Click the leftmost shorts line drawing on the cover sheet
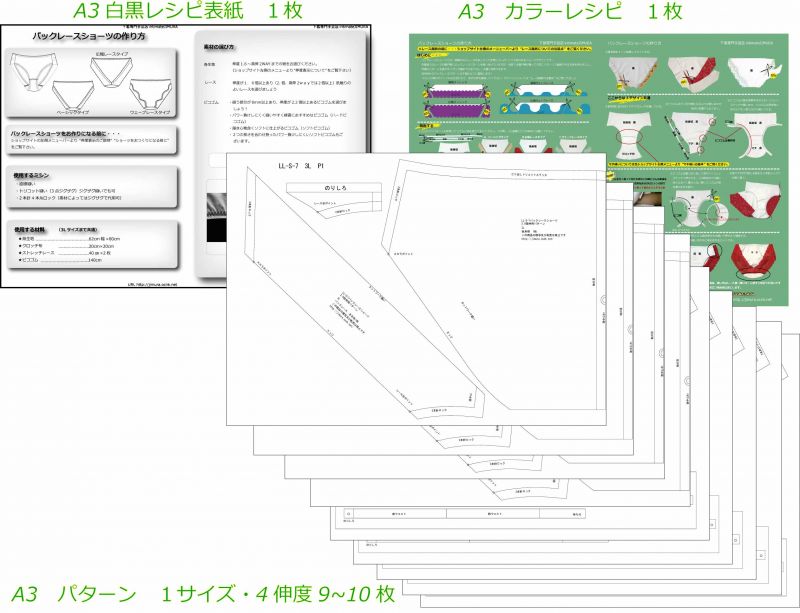This screenshot has height=613, width=800. coord(33,70)
